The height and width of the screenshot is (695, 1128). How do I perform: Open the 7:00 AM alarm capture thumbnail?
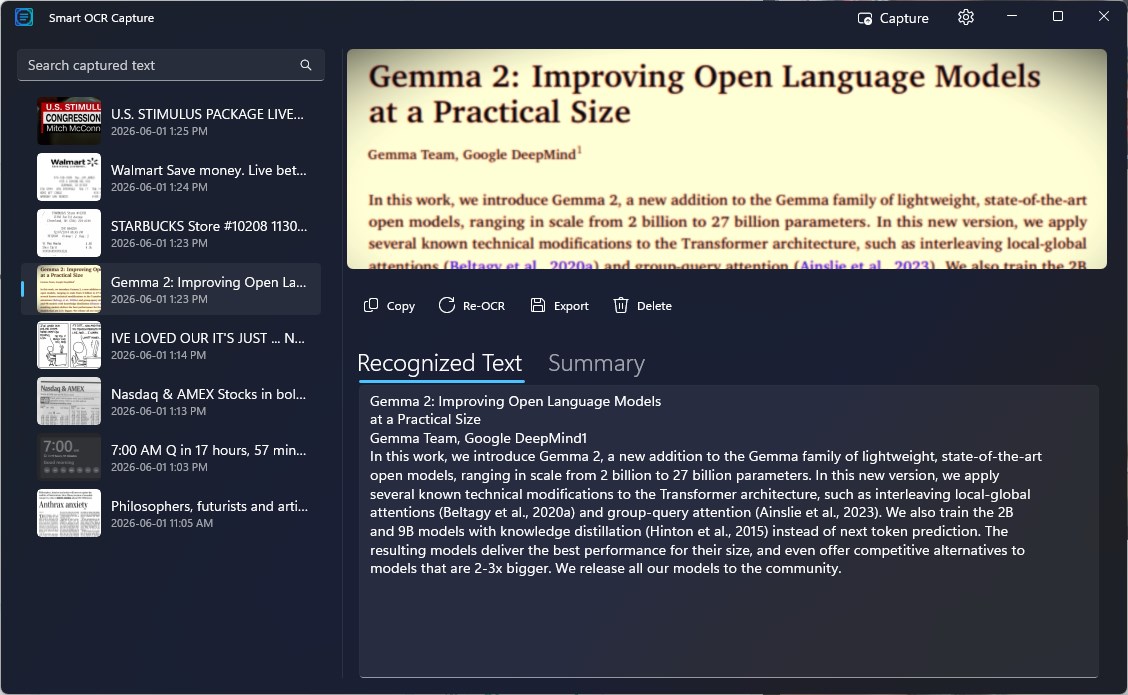point(69,458)
